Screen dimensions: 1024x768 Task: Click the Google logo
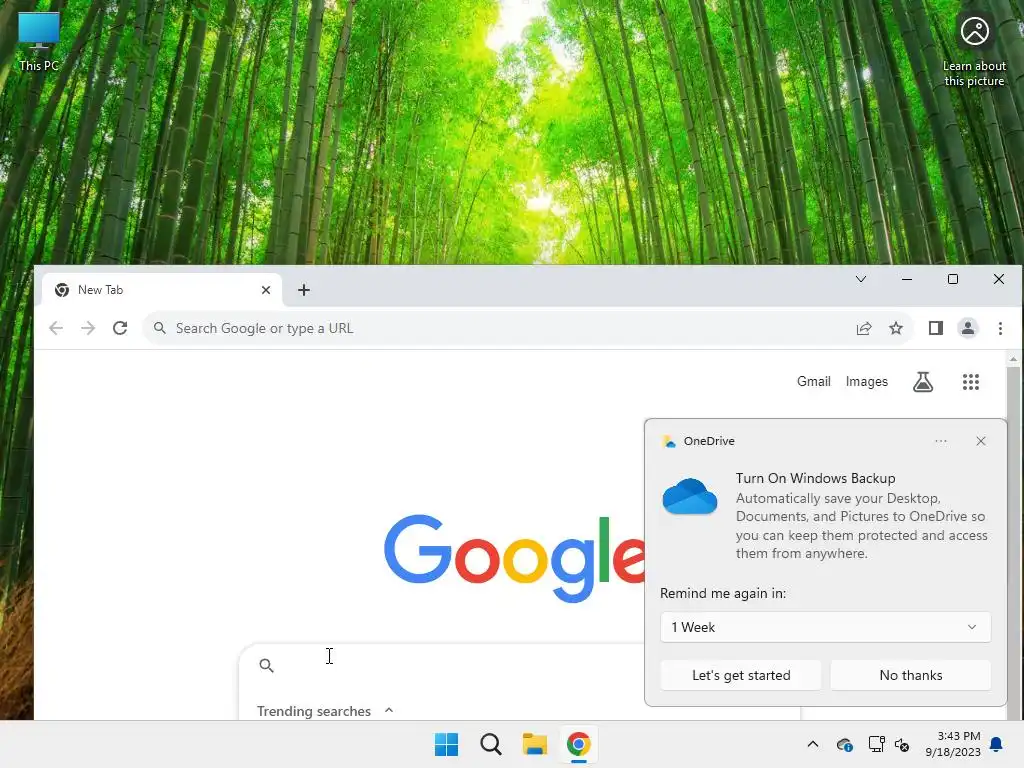tap(515, 557)
